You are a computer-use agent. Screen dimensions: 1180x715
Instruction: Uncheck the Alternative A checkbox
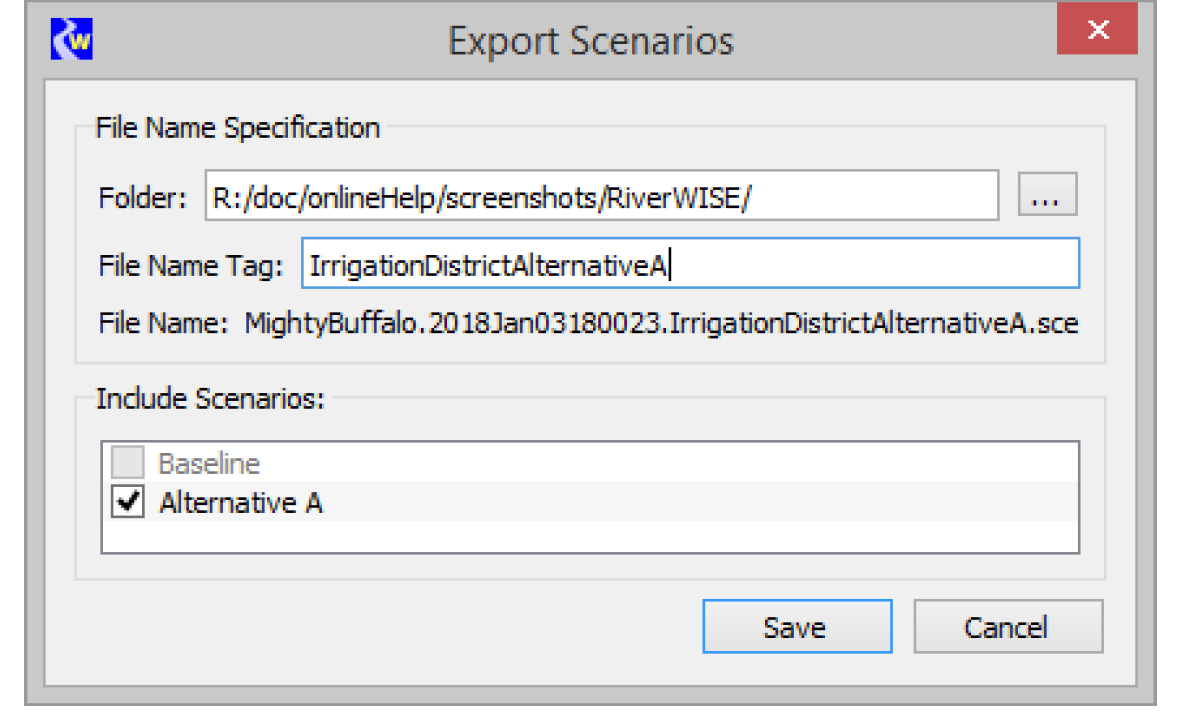coord(128,502)
